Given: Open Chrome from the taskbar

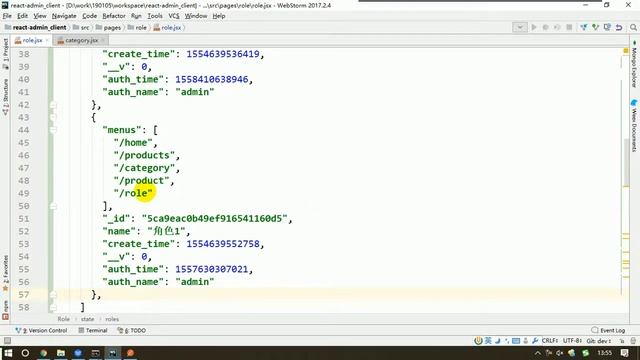Looking at the screenshot, I should (43, 353).
